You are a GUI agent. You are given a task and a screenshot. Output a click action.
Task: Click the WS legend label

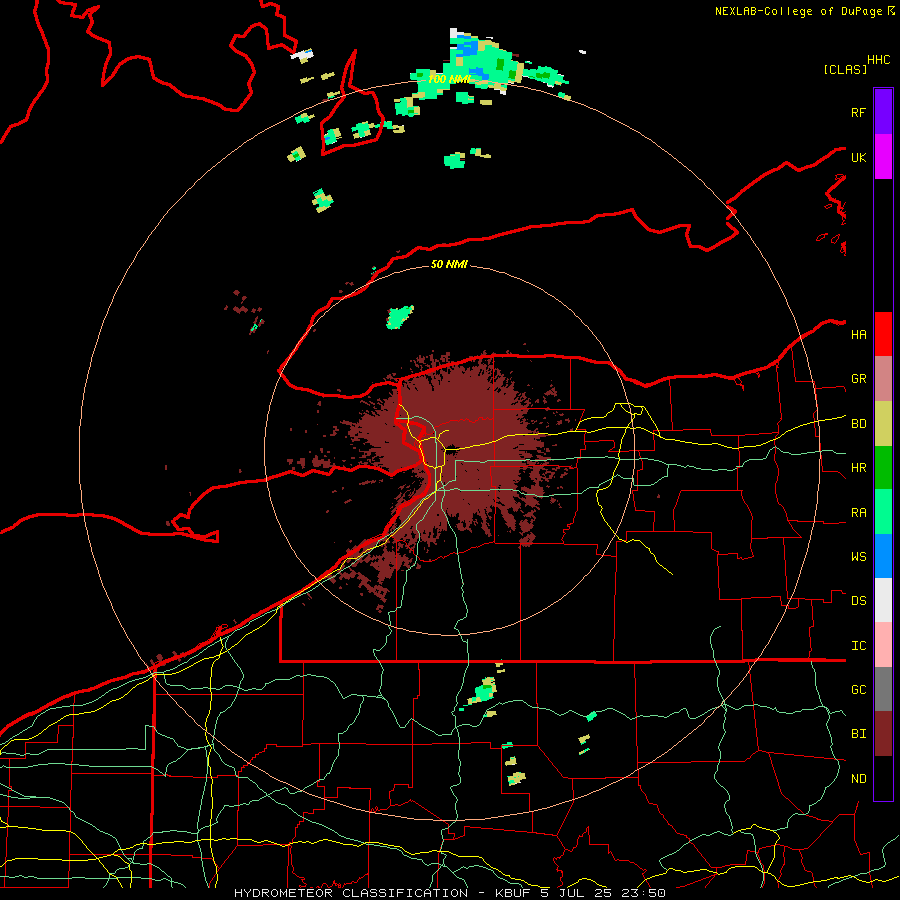[x=858, y=556]
